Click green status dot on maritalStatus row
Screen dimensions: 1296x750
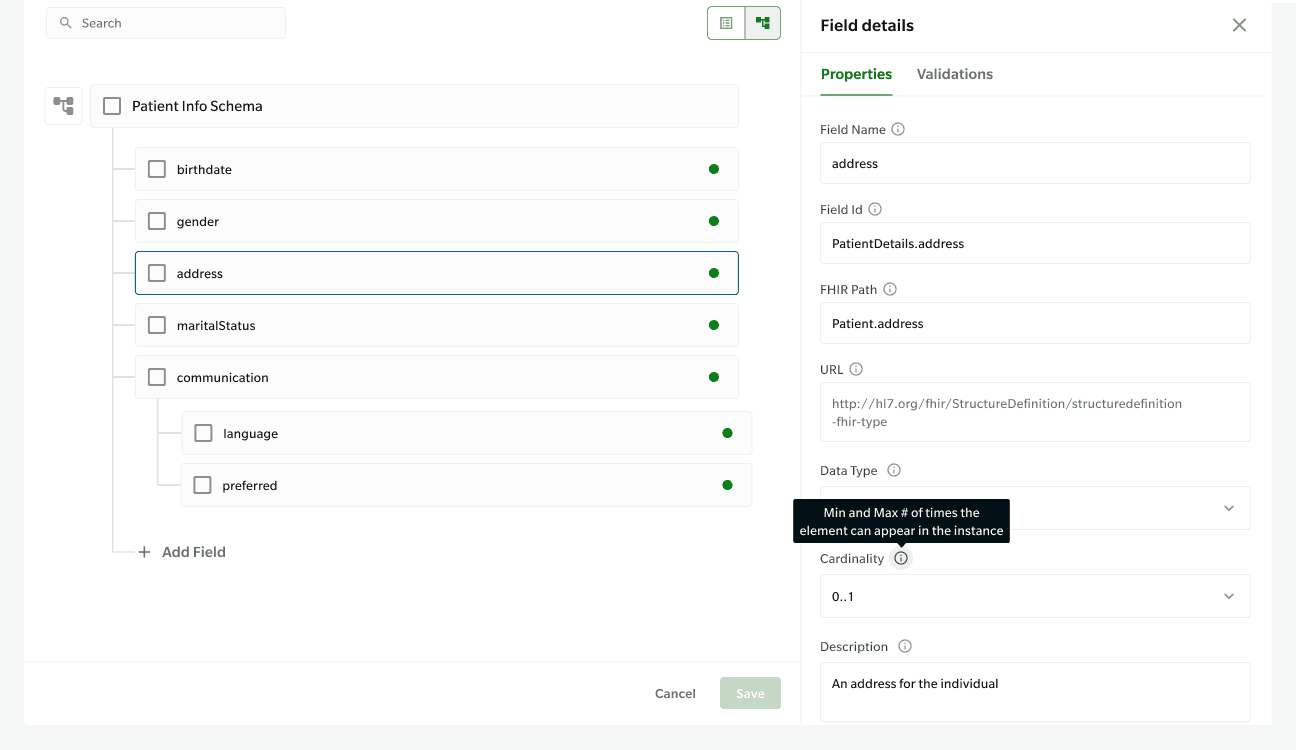tap(714, 325)
